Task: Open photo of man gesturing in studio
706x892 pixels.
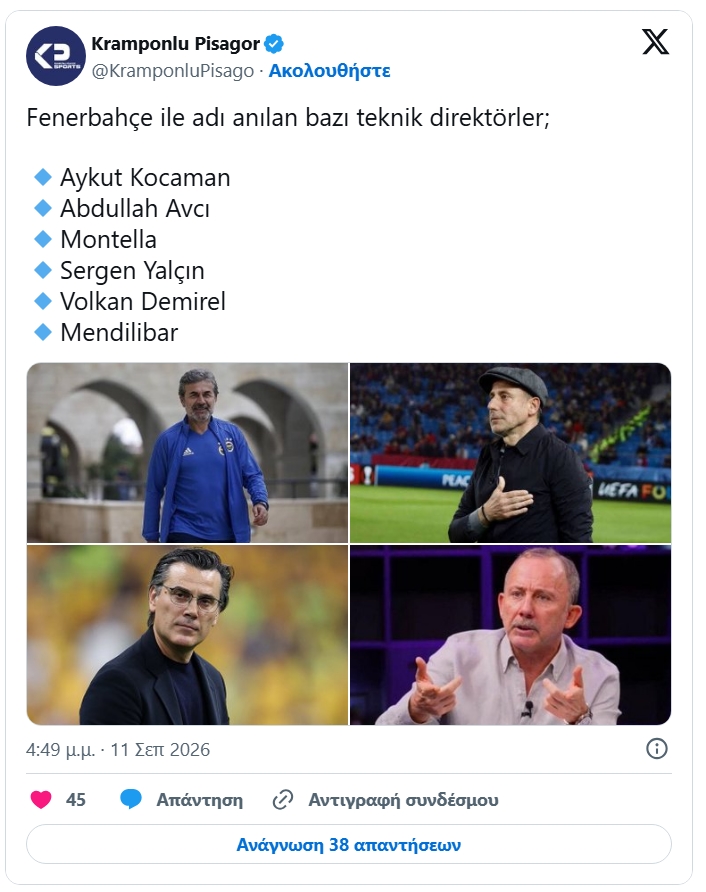Action: 510,635
